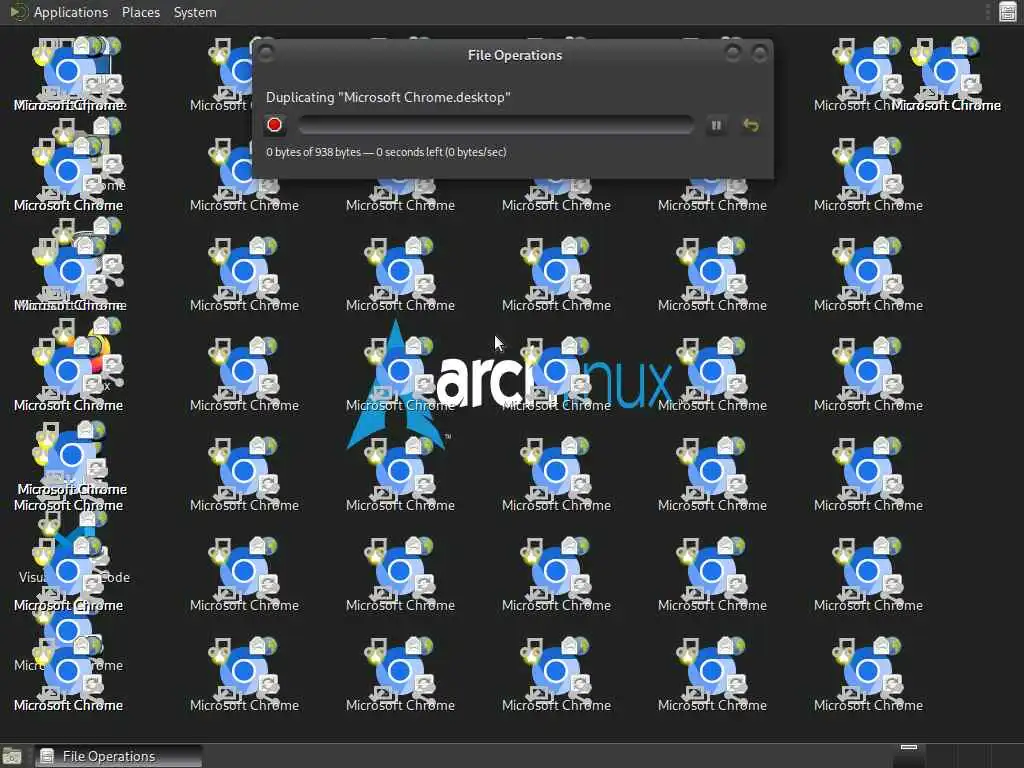Open the Places menu

[140, 12]
